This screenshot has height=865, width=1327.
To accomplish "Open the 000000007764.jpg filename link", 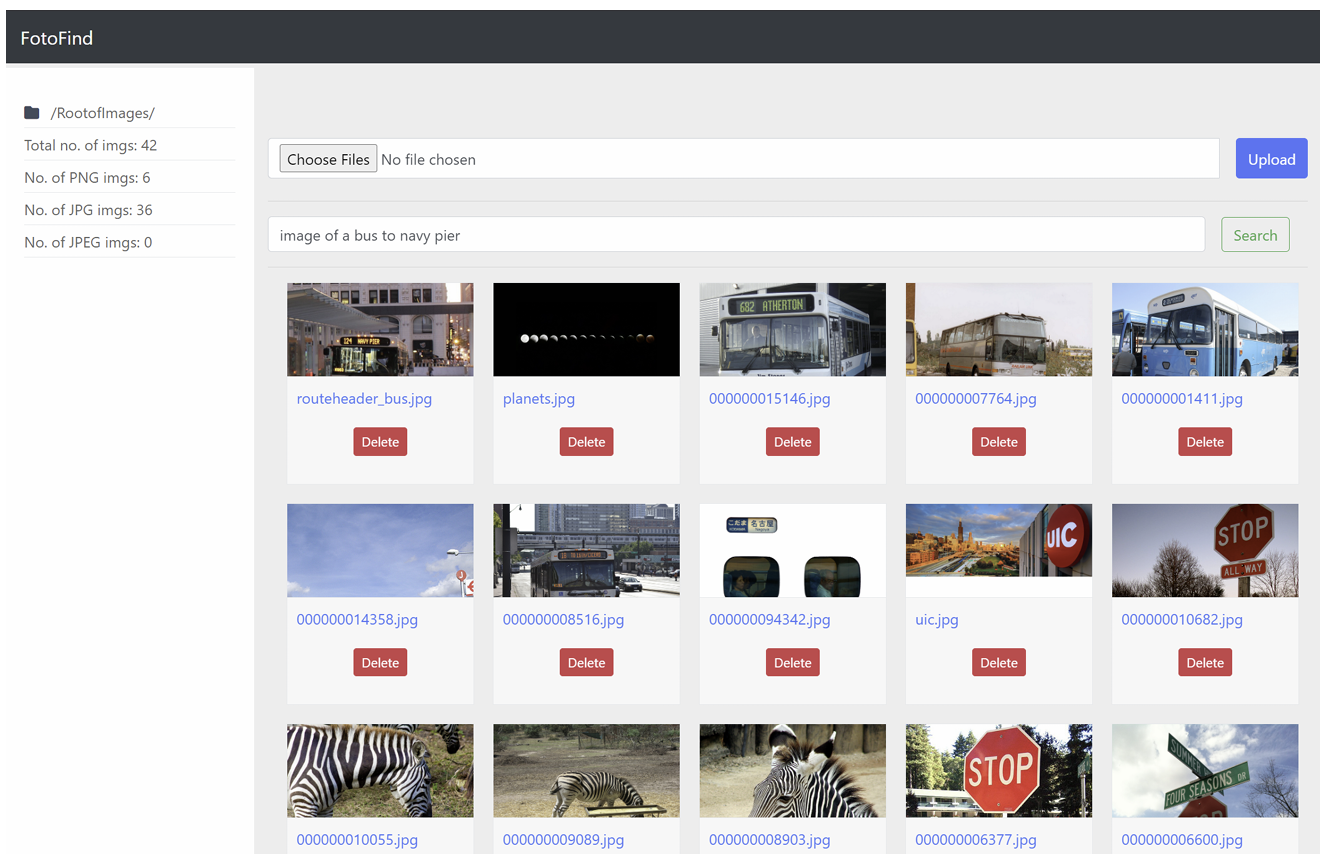I will coord(975,398).
